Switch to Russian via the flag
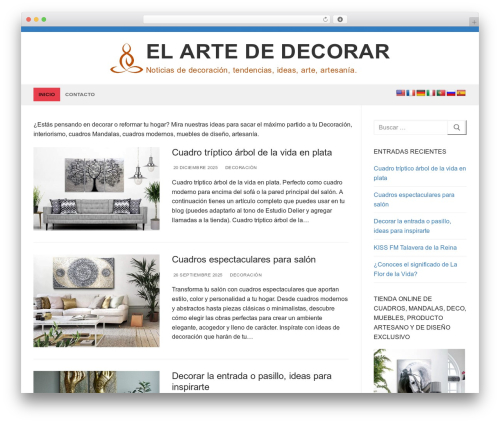 [x=451, y=93]
